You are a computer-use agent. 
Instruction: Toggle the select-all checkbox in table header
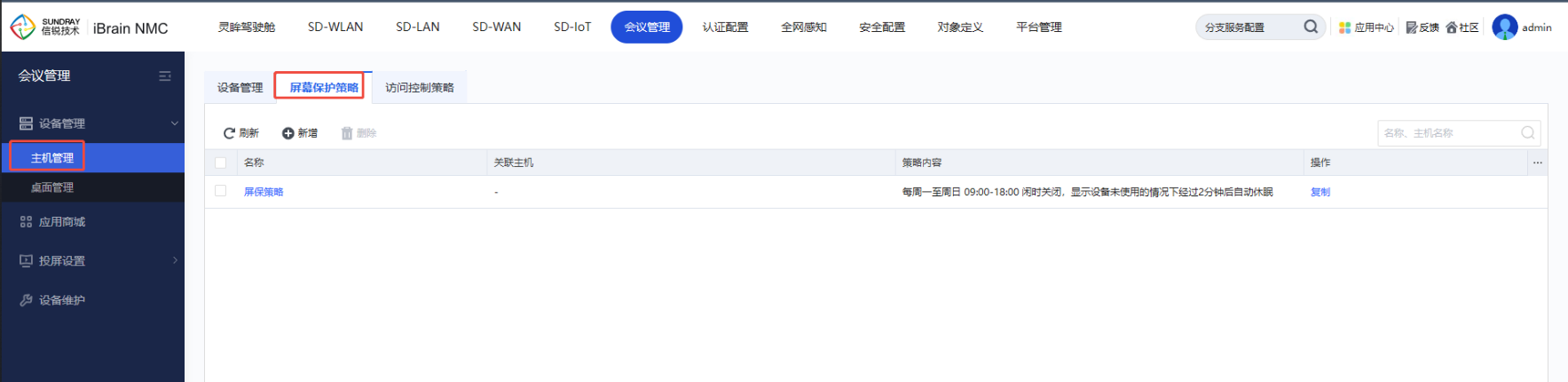[221, 163]
